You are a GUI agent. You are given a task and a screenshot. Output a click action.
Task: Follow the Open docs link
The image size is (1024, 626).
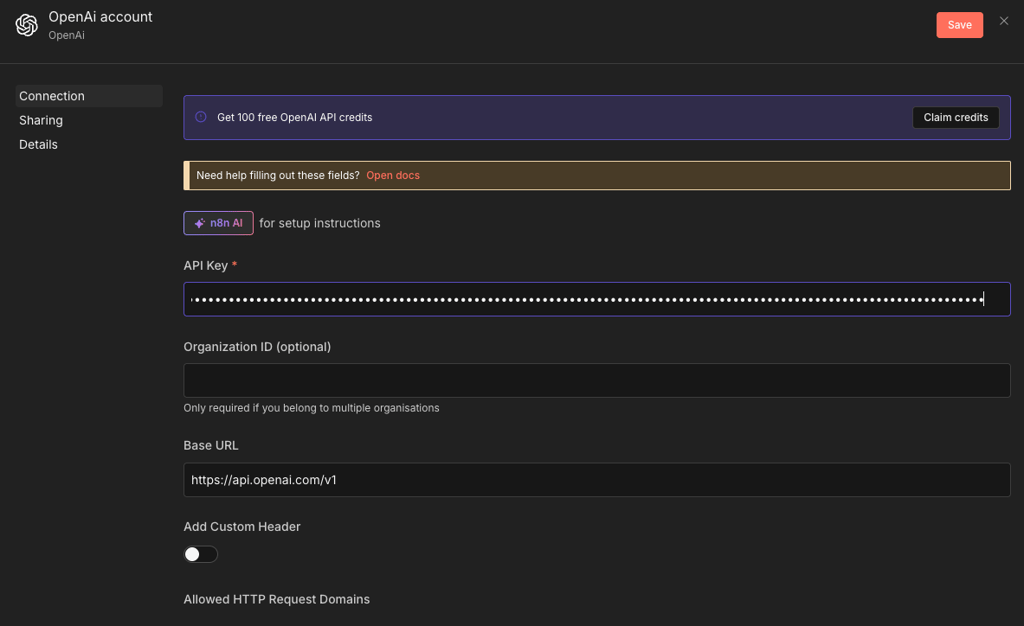[393, 175]
